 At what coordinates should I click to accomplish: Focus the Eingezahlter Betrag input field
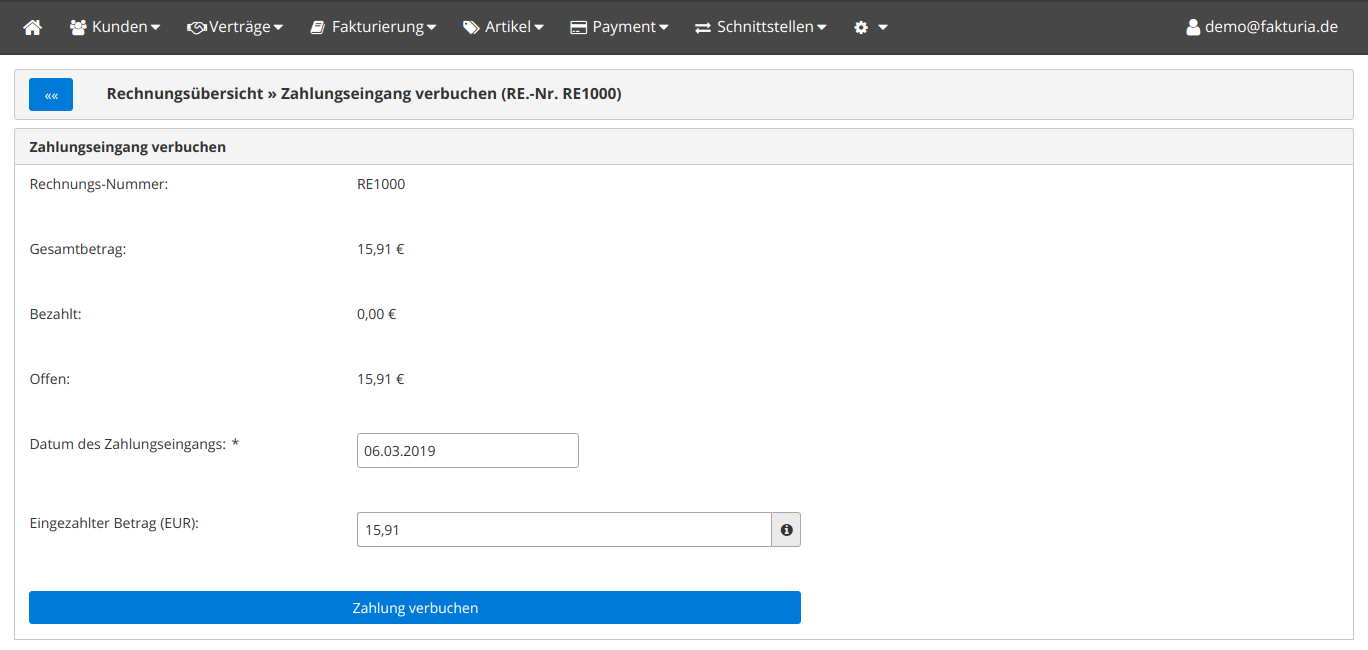point(563,530)
